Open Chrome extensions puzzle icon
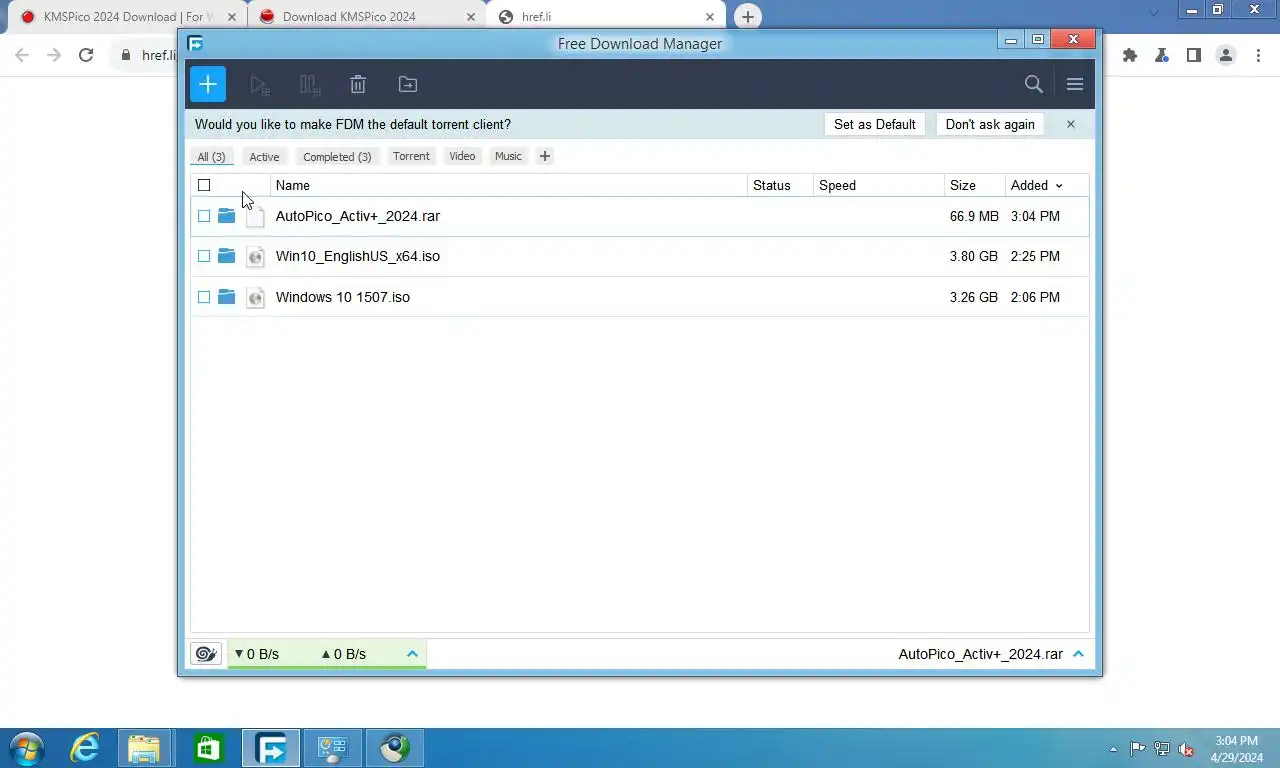 (x=1130, y=55)
